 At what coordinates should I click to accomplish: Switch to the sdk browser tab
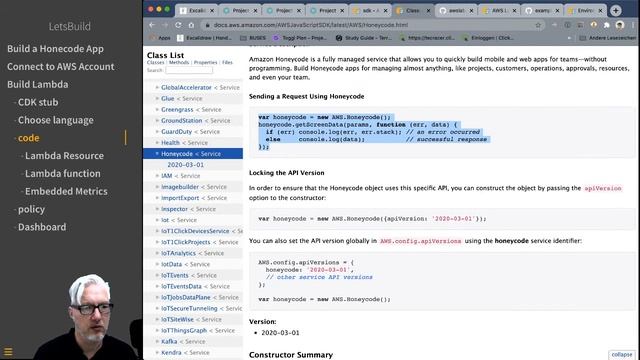pos(370,11)
